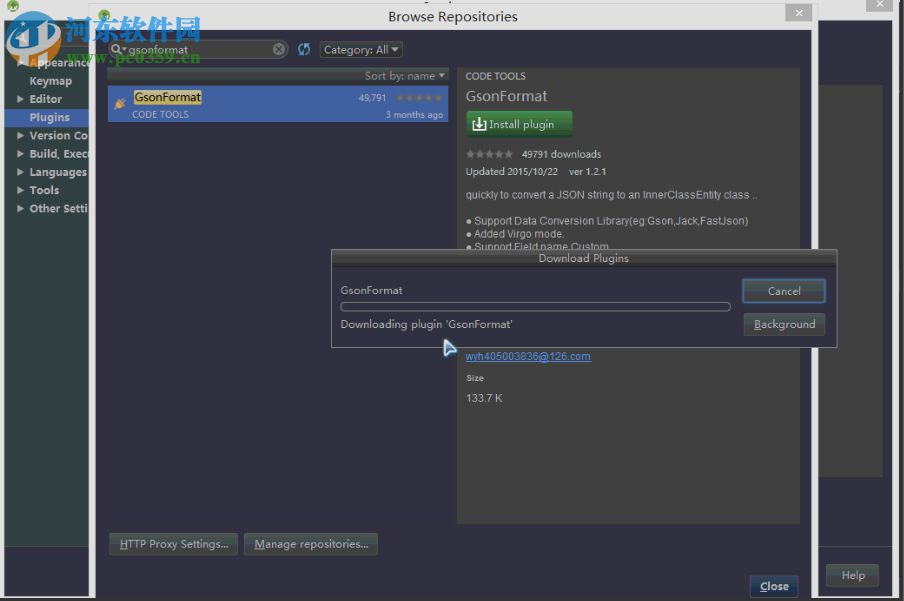The width and height of the screenshot is (904, 601).
Task: Expand Other Settings node
Action: tap(20, 209)
